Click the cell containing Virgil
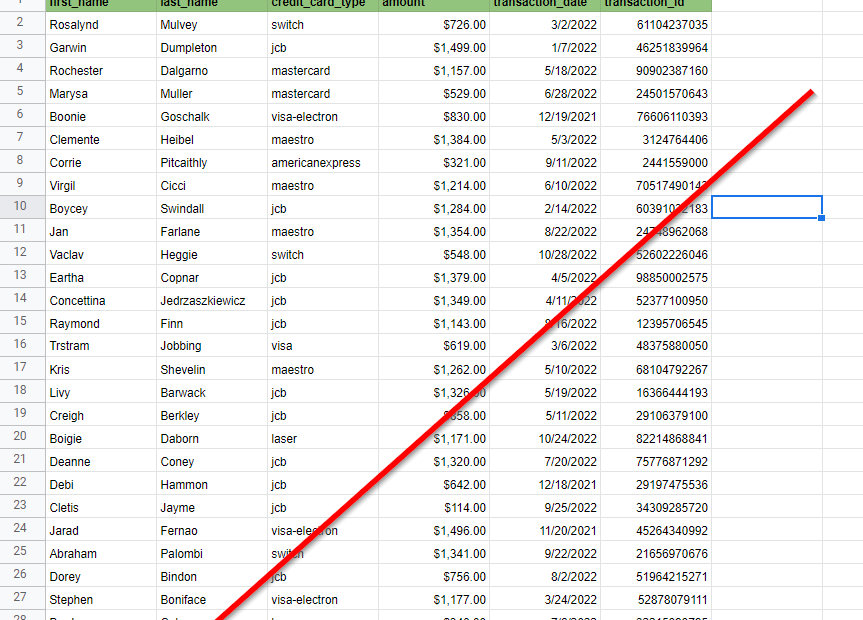 (101, 186)
